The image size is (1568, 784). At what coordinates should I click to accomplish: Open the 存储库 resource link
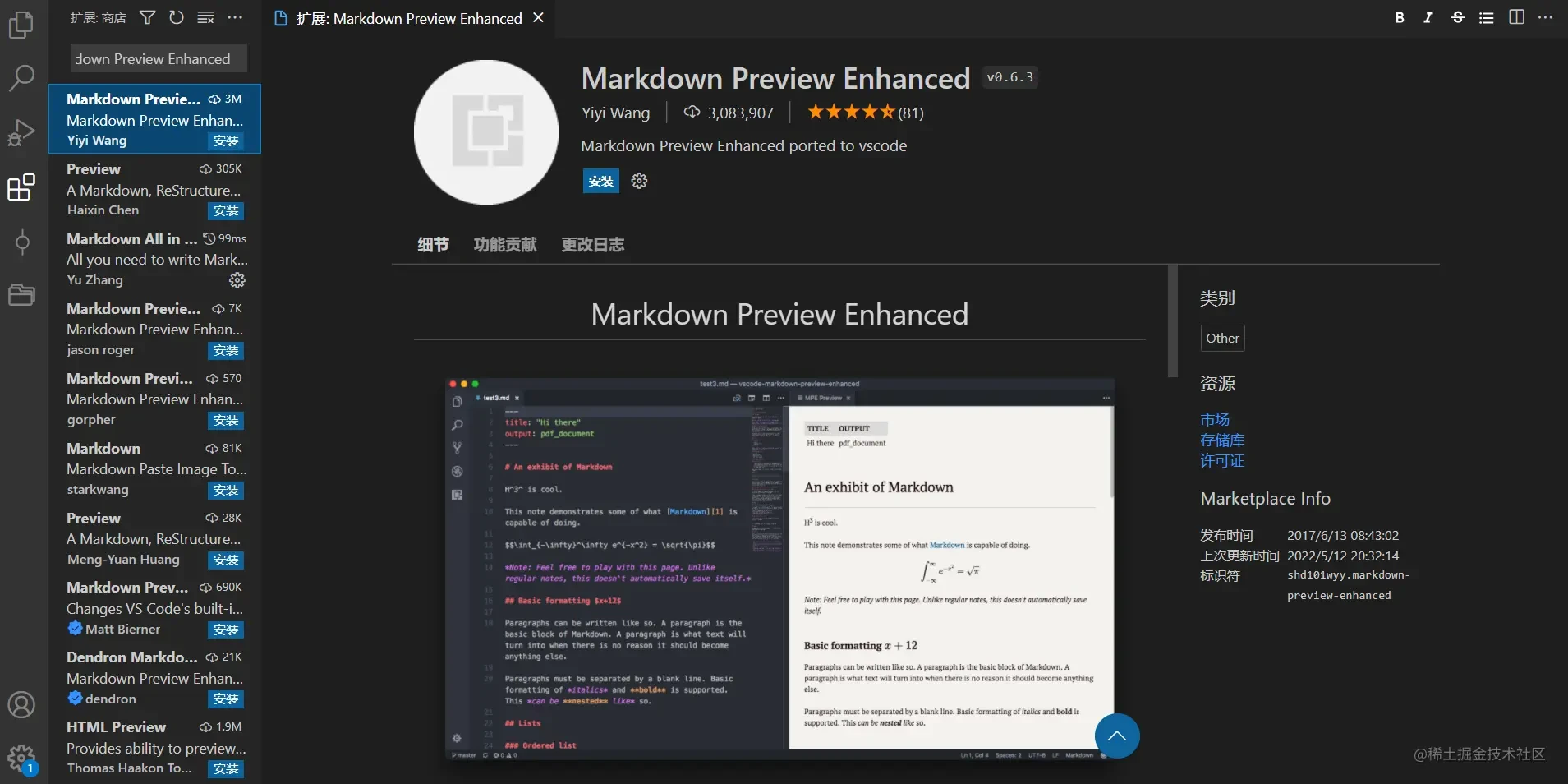(1222, 440)
